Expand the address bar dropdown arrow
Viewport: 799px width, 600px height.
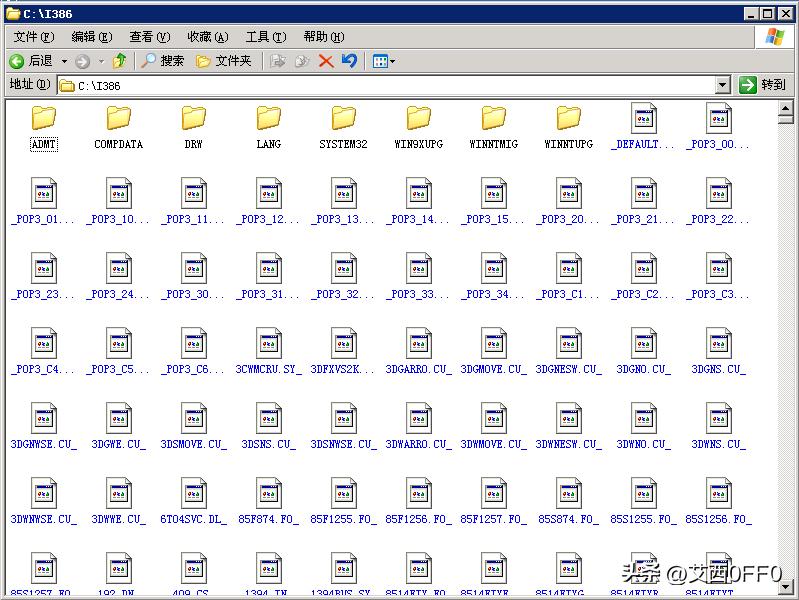click(723, 86)
